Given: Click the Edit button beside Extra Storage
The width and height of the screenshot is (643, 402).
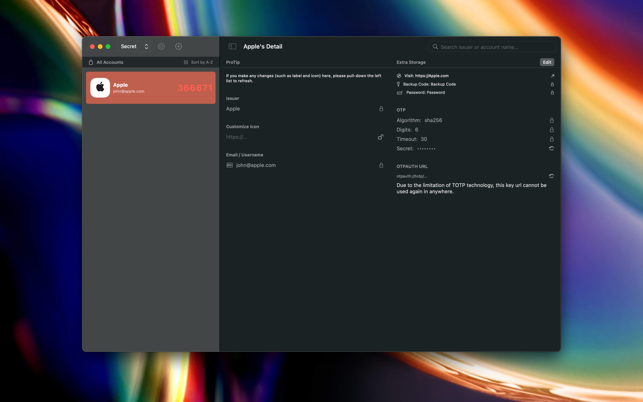Looking at the screenshot, I should click(x=547, y=62).
